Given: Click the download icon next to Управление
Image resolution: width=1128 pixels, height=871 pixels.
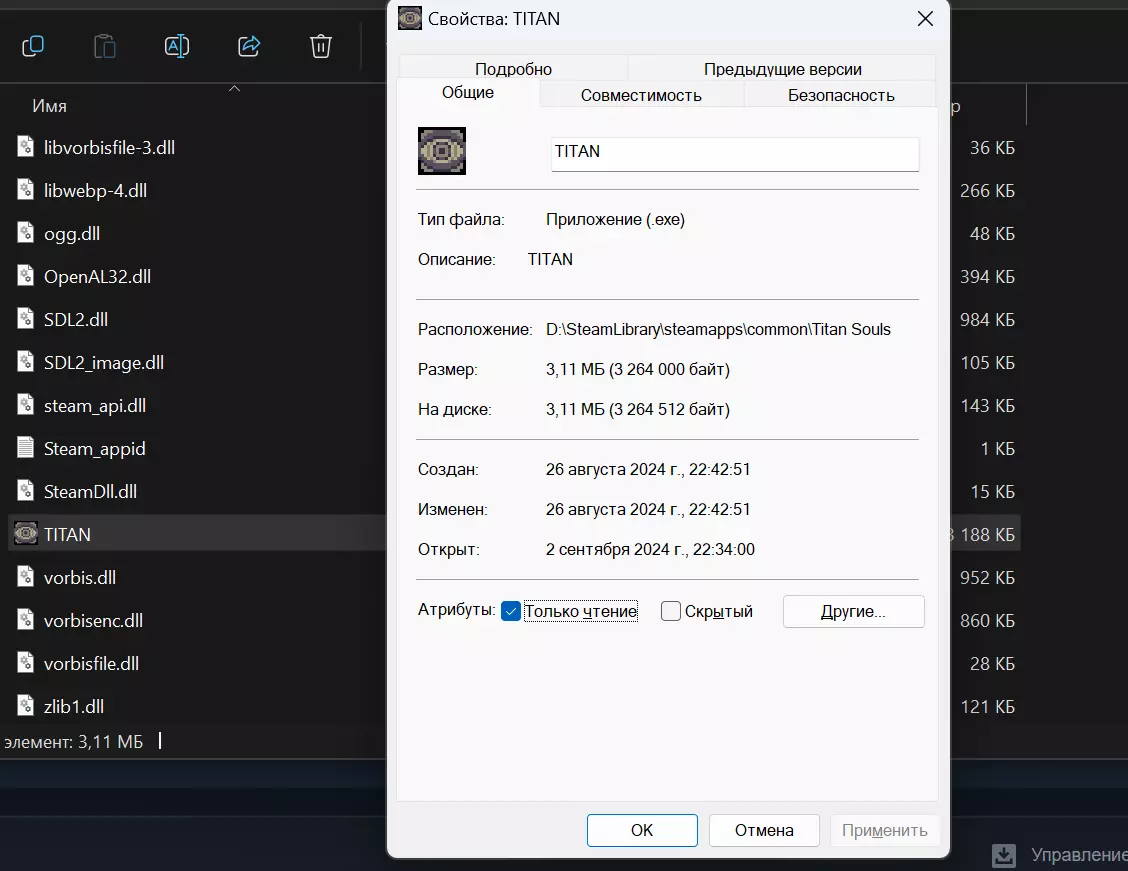Looking at the screenshot, I should pyautogui.click(x=1004, y=855).
